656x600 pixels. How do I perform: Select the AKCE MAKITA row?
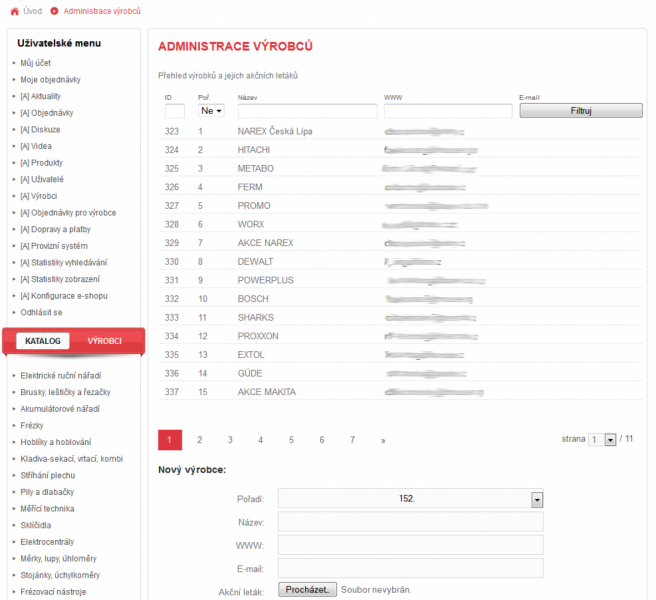400,392
